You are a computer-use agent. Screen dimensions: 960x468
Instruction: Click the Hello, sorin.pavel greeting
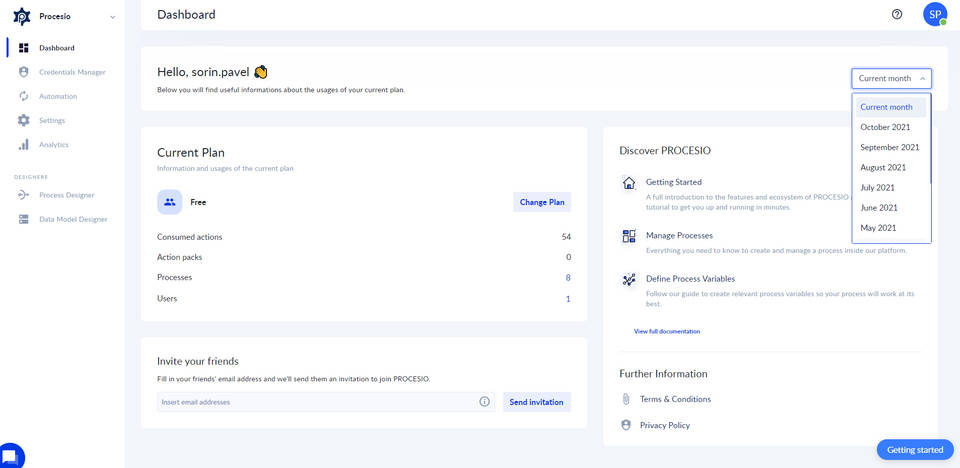point(212,72)
